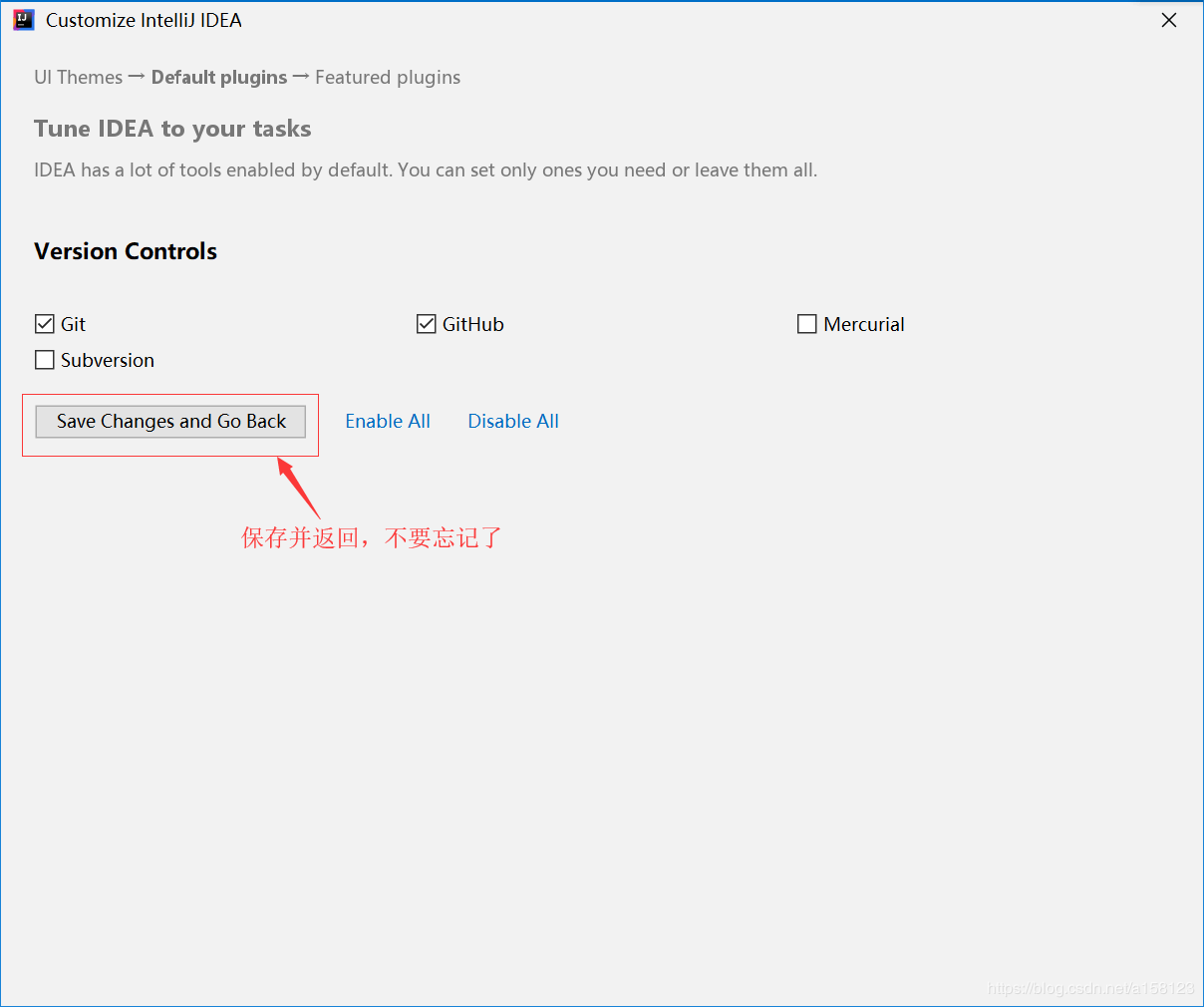Screen dimensions: 1204x1007
Task: Enable the Mercurial checkbox
Action: coord(807,324)
